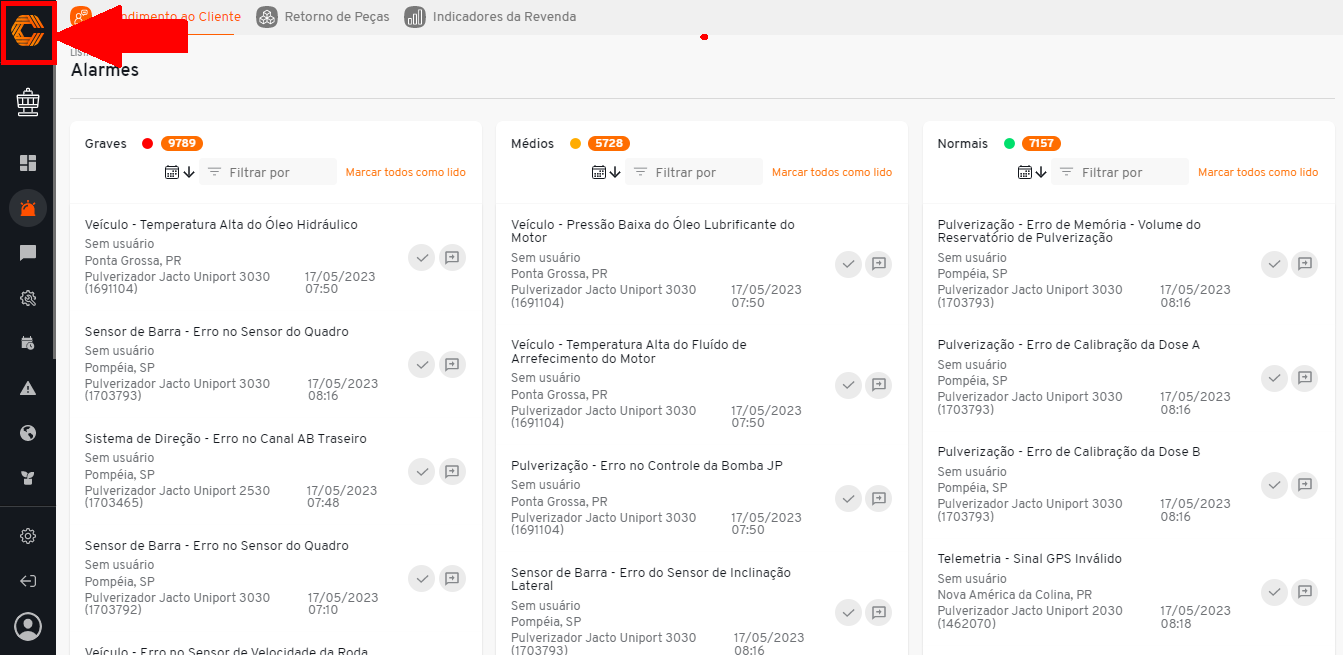The height and width of the screenshot is (655, 1343).
Task: Click the settings gear icon in sidebar
Action: pyautogui.click(x=28, y=536)
